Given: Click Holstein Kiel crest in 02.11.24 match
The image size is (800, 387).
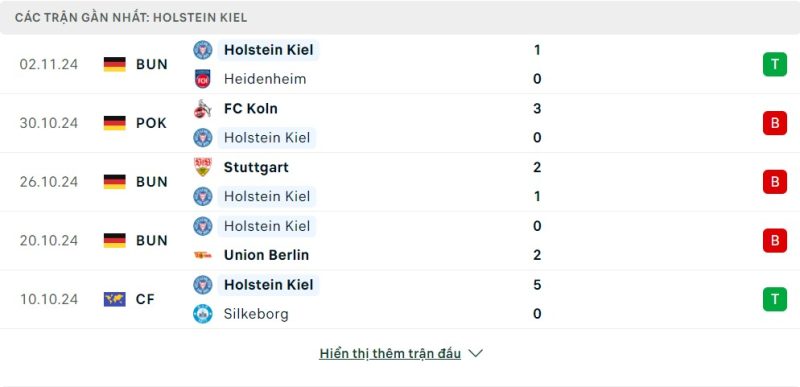Looking at the screenshot, I should click(x=203, y=50).
